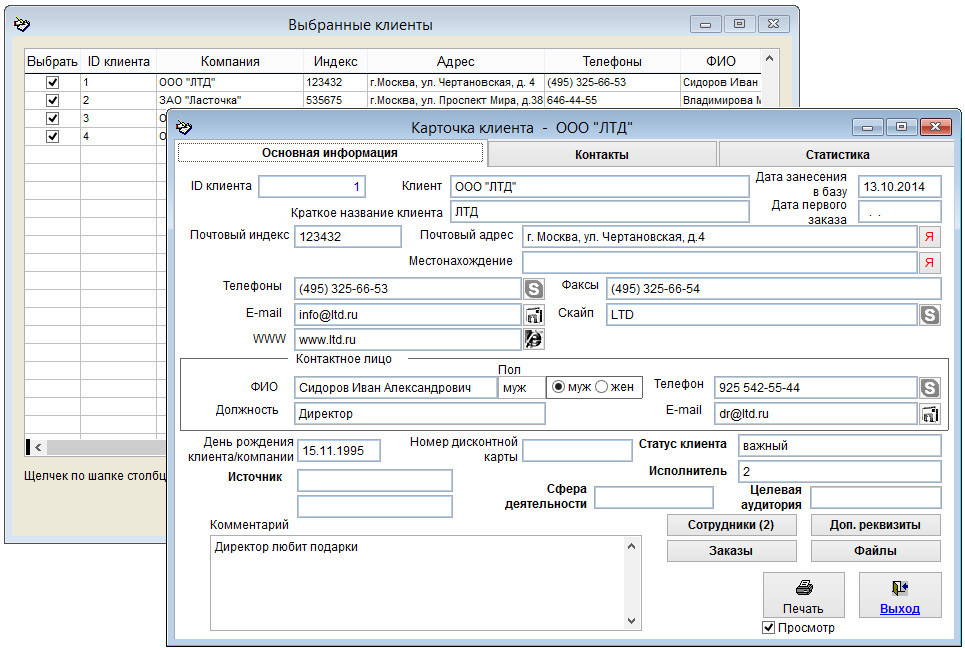Click the mail icon next to dr@ltd.ru

click(930, 414)
